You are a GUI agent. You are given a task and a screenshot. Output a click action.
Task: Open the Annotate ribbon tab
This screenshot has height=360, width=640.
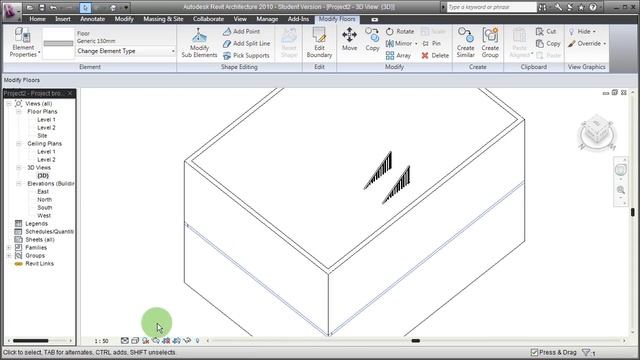(92, 19)
